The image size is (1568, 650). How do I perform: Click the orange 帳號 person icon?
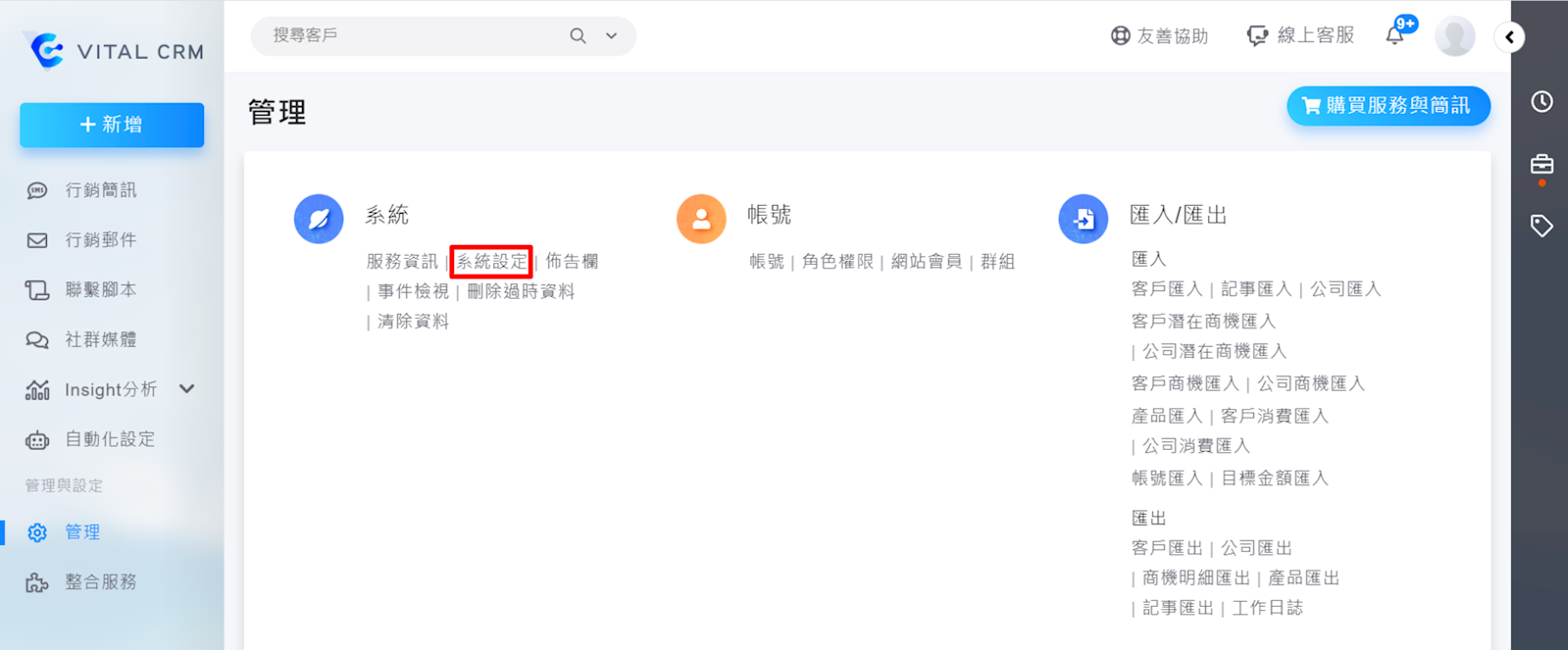701,219
